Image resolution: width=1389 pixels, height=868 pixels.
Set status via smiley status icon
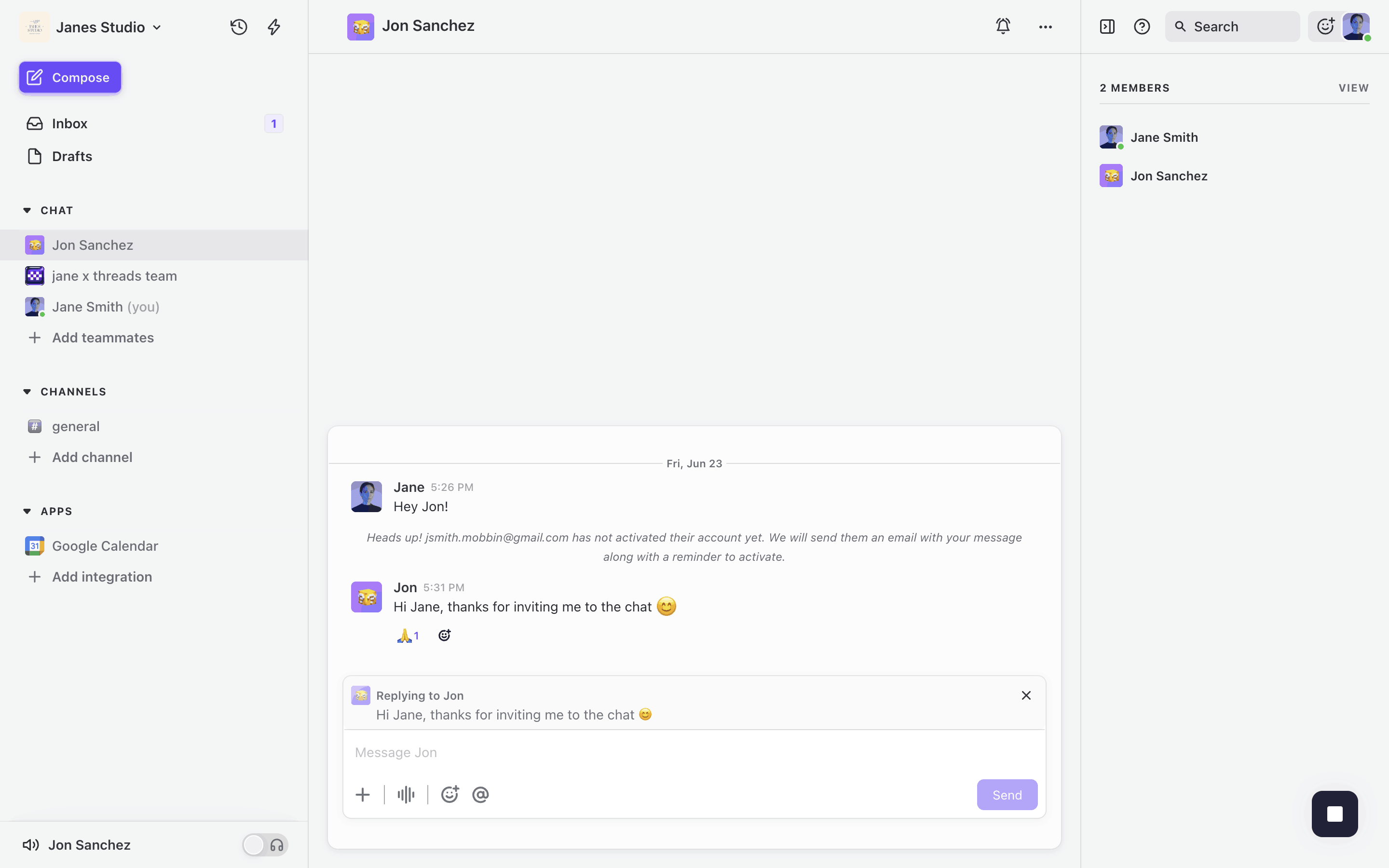pos(1325,27)
